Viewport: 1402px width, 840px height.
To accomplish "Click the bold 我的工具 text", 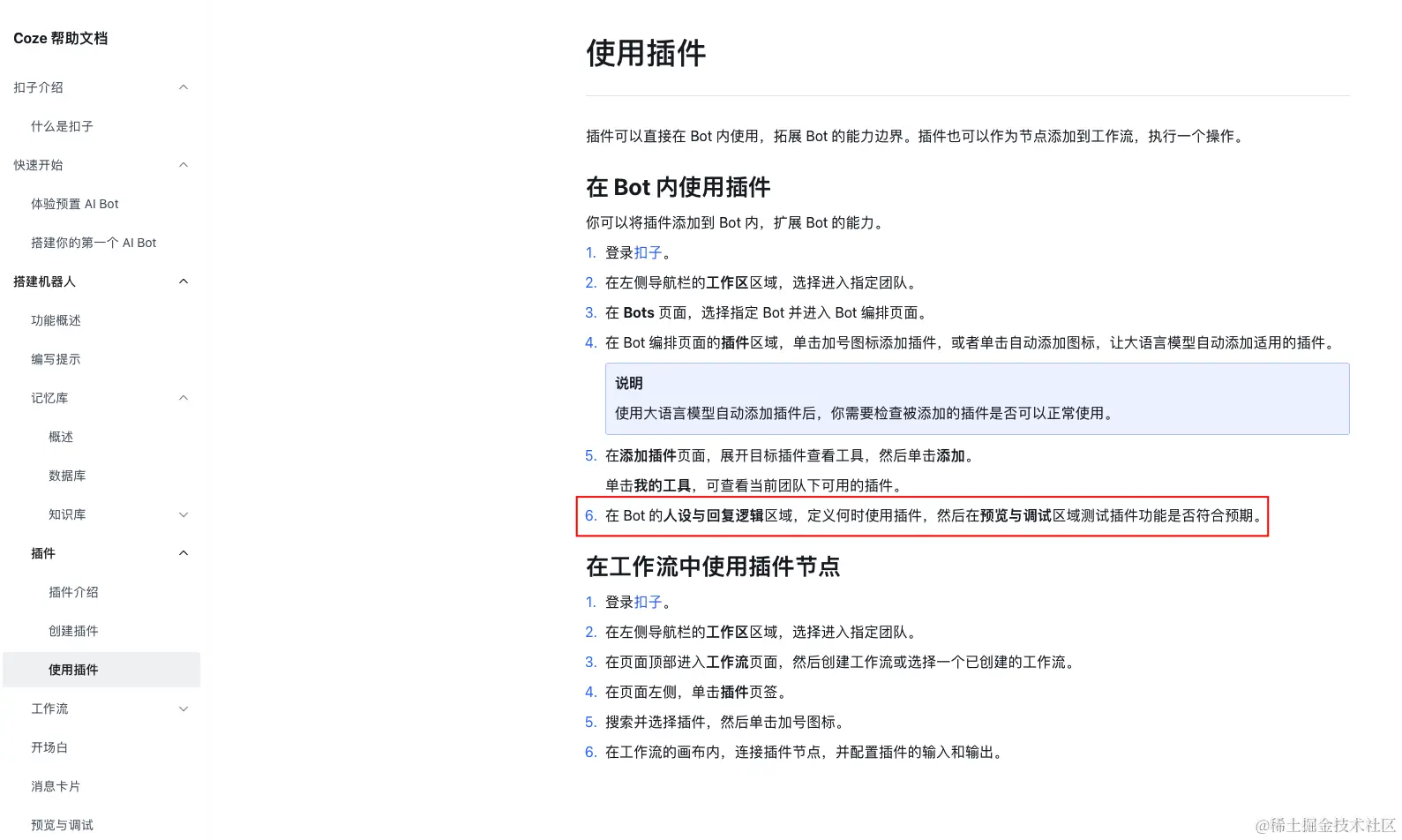I will tap(662, 485).
